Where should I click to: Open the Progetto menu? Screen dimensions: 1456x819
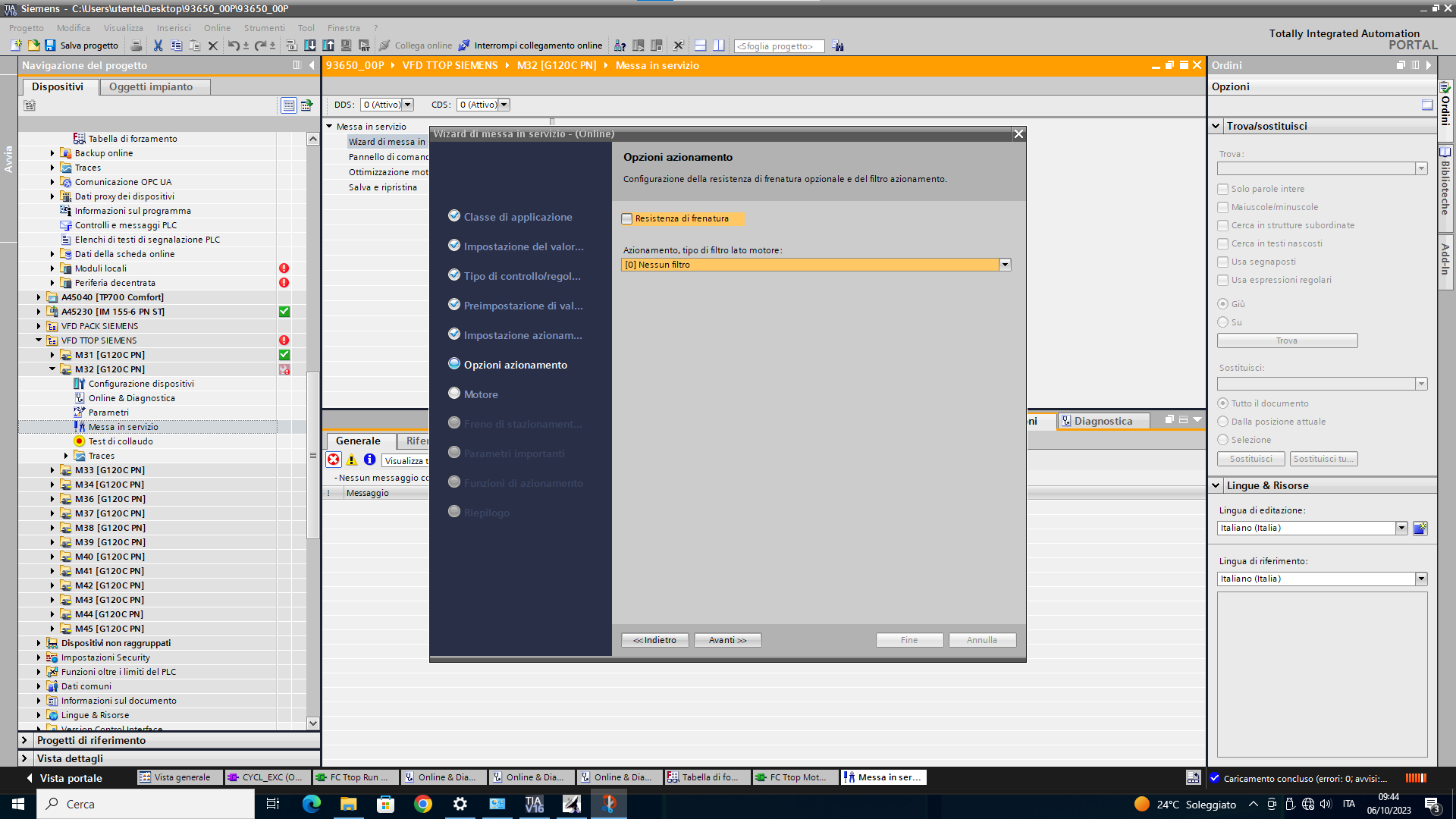click(27, 28)
